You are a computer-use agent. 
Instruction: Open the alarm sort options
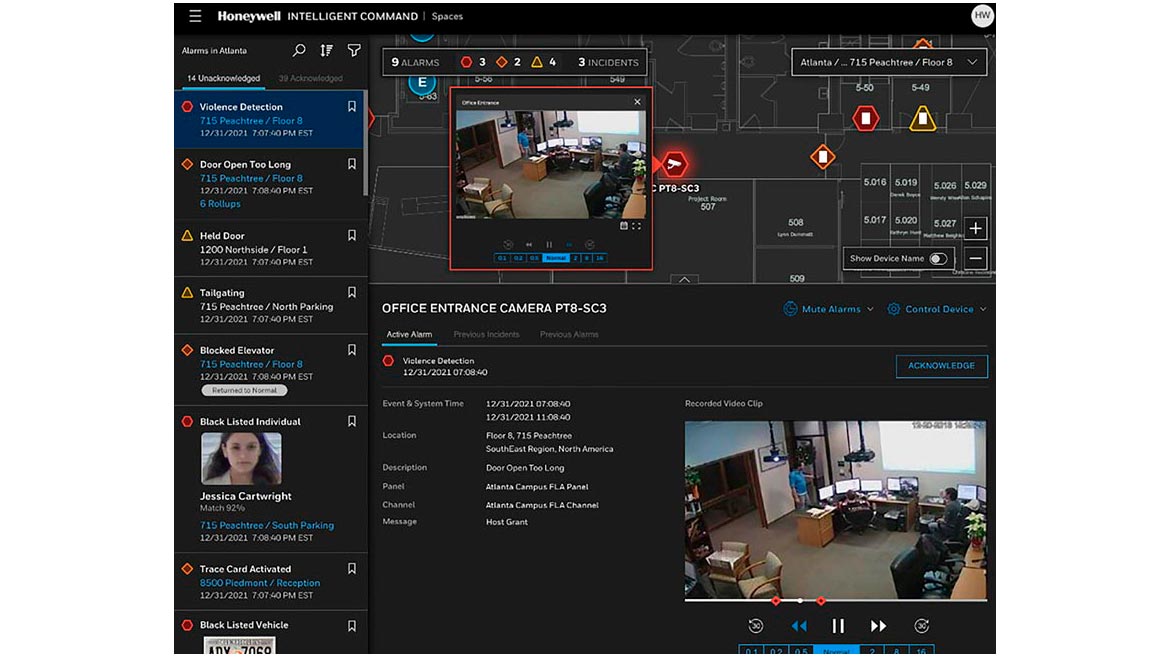click(x=326, y=50)
